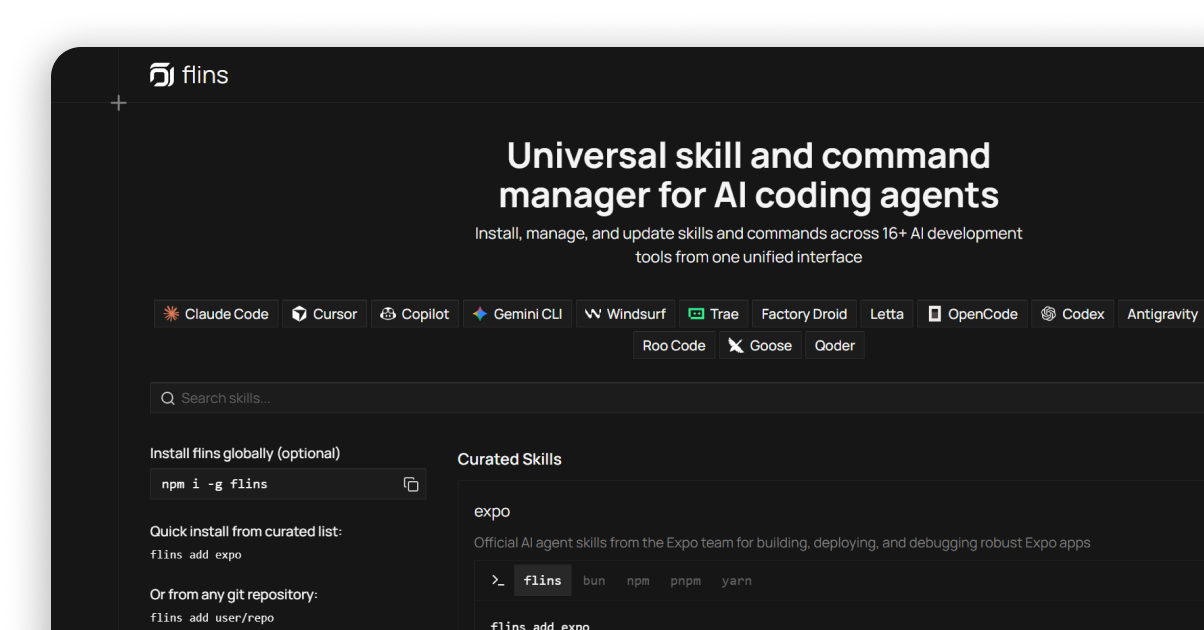1204x630 pixels.
Task: Click the Qoder badge
Action: (835, 346)
